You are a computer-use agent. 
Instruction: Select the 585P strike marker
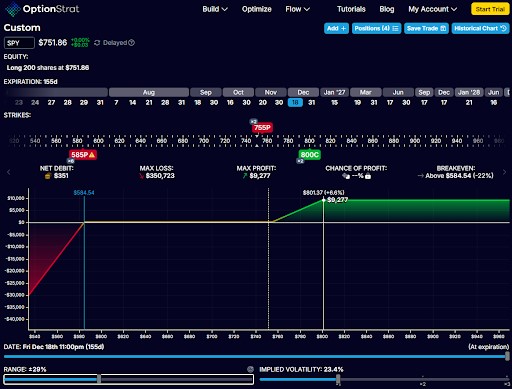point(83,155)
